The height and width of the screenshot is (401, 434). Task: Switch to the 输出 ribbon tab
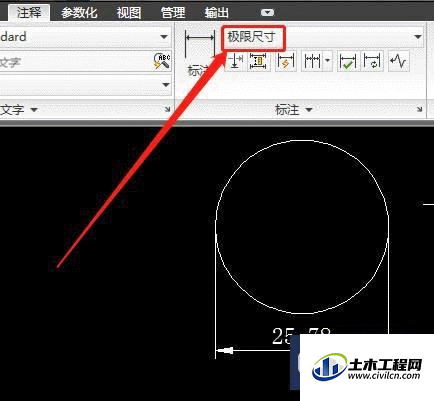click(x=217, y=13)
